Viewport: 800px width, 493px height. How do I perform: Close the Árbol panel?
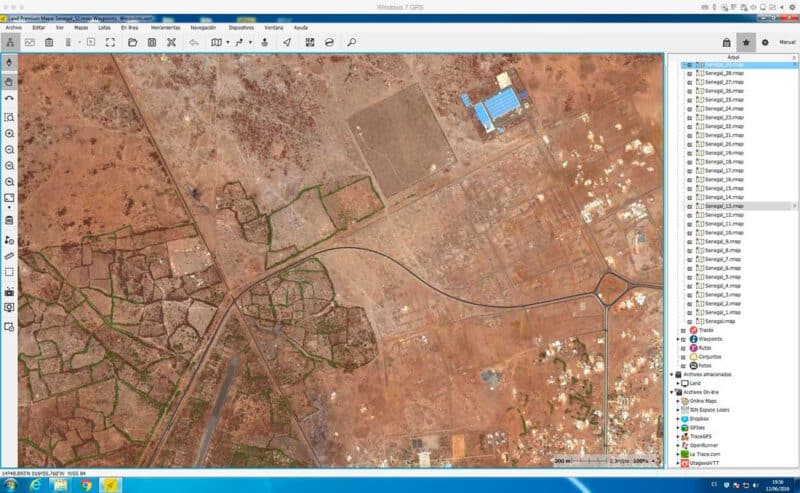(794, 58)
